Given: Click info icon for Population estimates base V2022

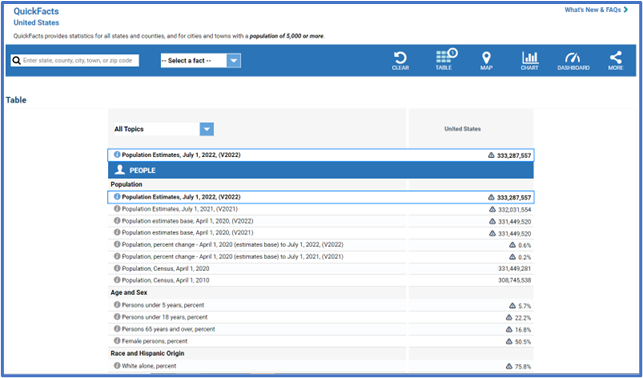Looking at the screenshot, I should coord(117,221).
